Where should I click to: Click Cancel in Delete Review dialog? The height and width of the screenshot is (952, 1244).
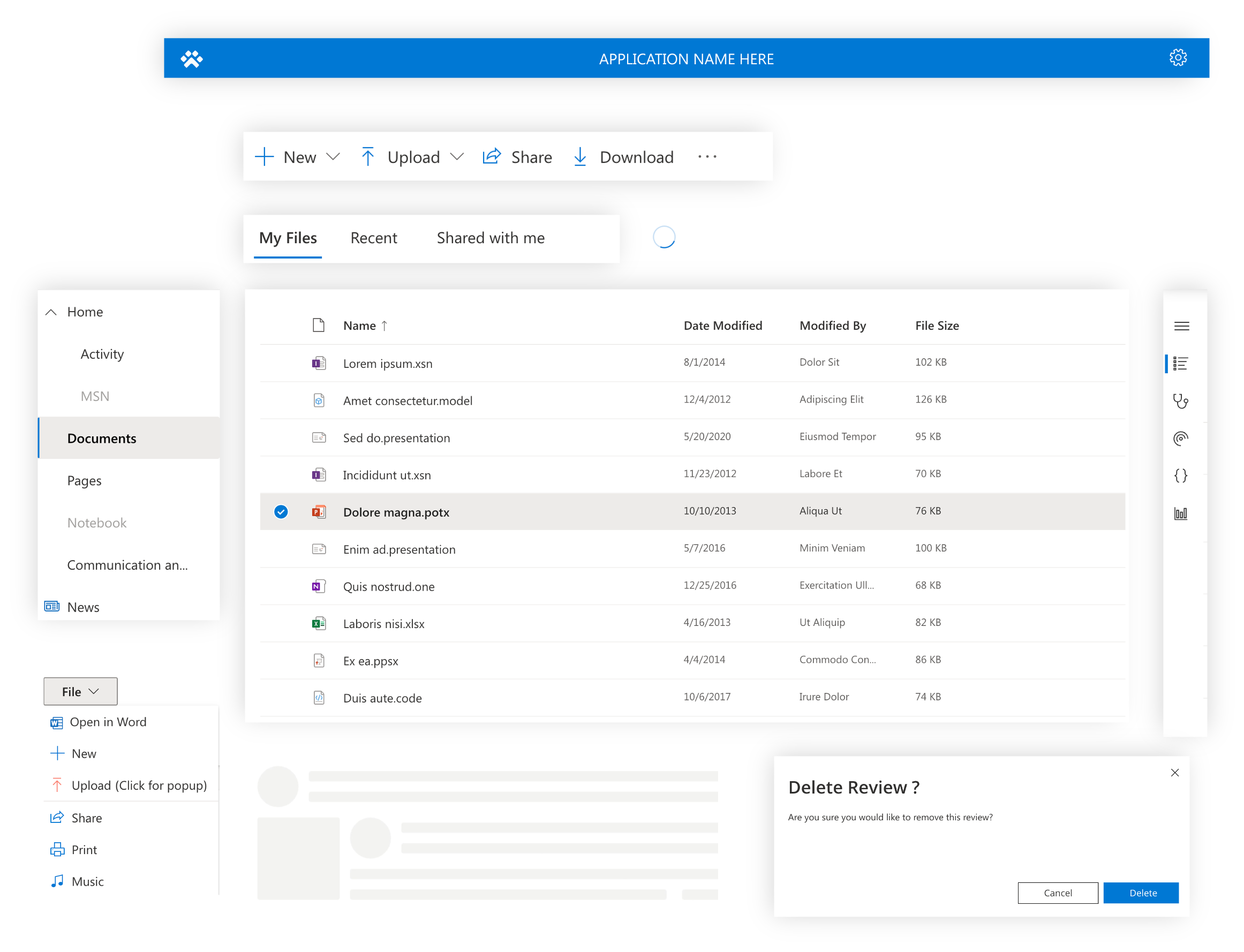tap(1058, 893)
